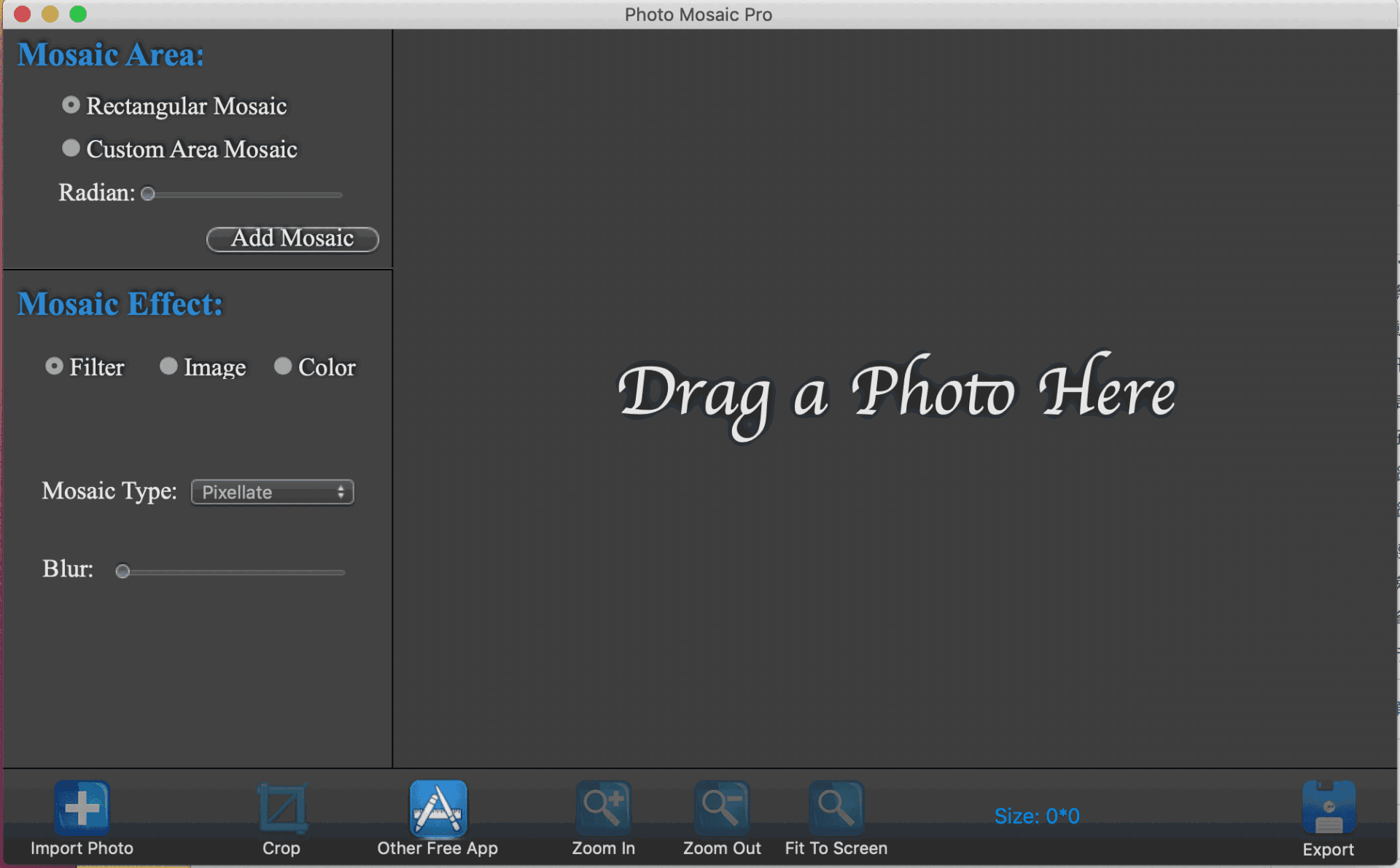Image resolution: width=1400 pixels, height=868 pixels.
Task: Click the Blur slider handle
Action: click(x=122, y=571)
